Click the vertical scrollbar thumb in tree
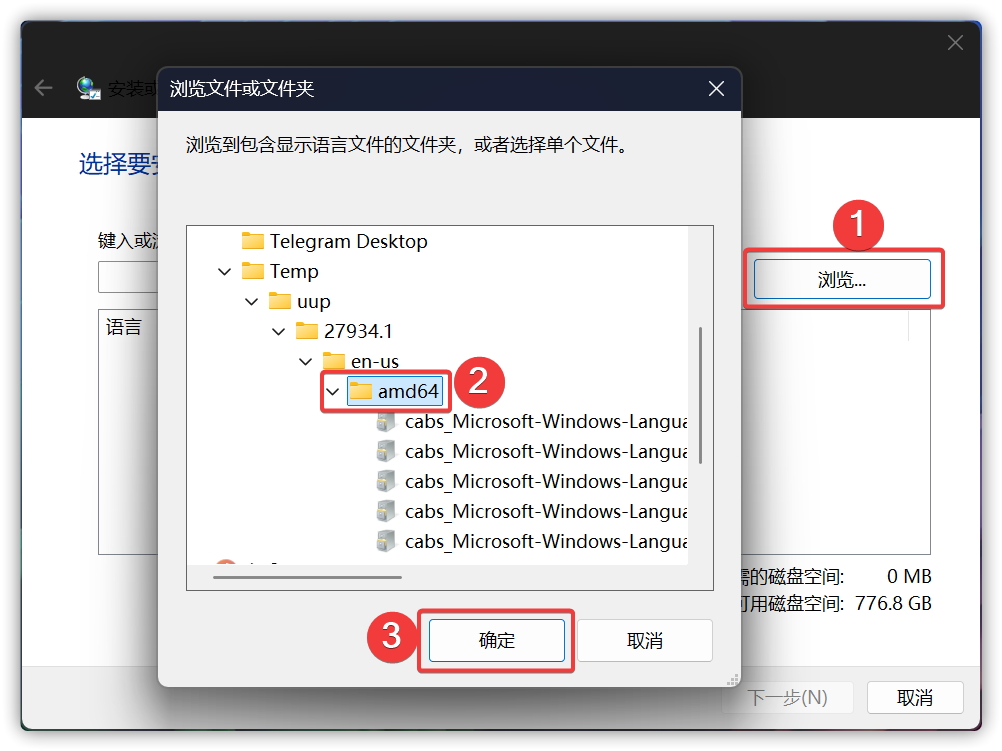The width and height of the screenshot is (1002, 751). 700,395
